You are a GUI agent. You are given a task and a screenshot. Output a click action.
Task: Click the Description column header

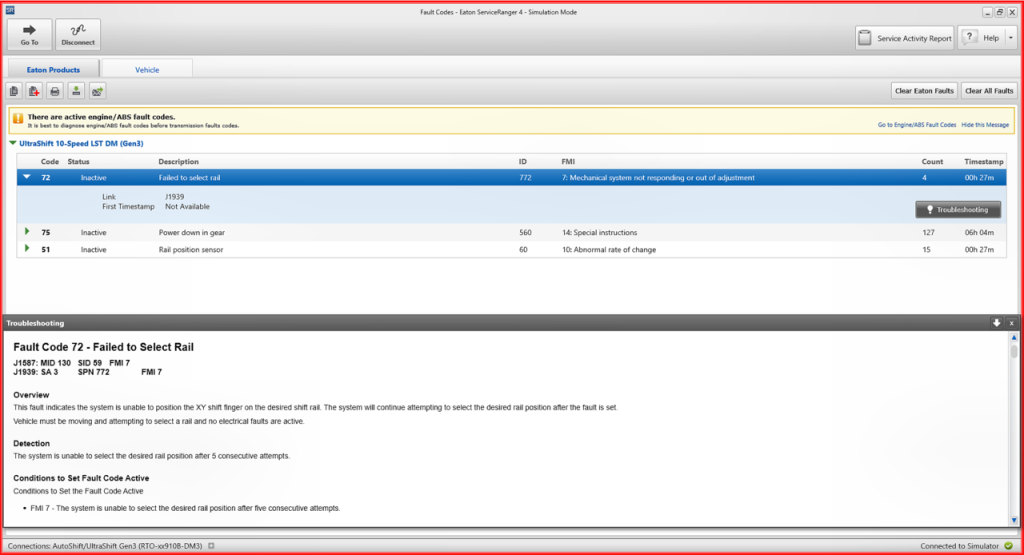(178, 161)
